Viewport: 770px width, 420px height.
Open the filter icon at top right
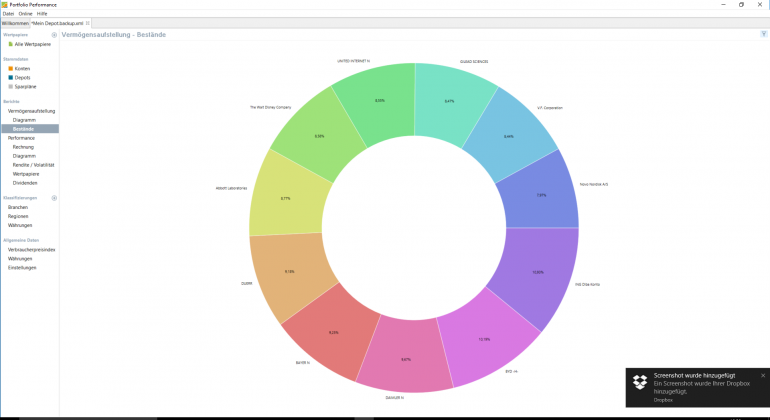click(x=764, y=34)
